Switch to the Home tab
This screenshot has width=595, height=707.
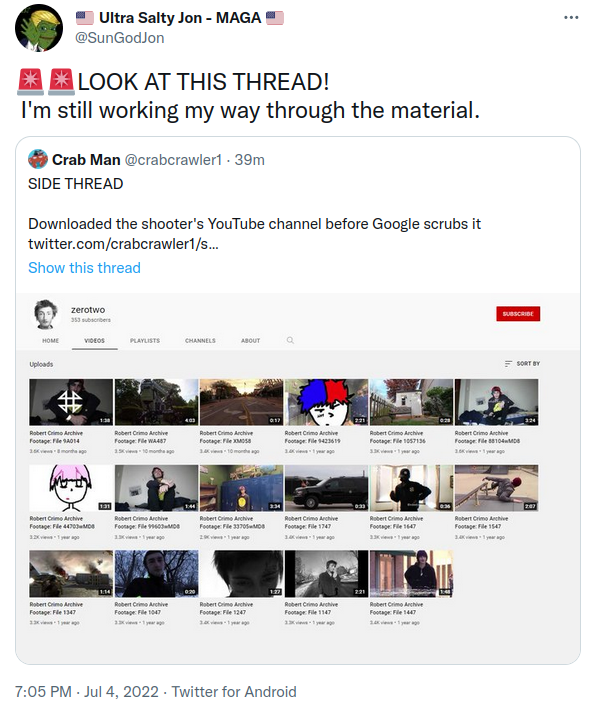click(50, 341)
